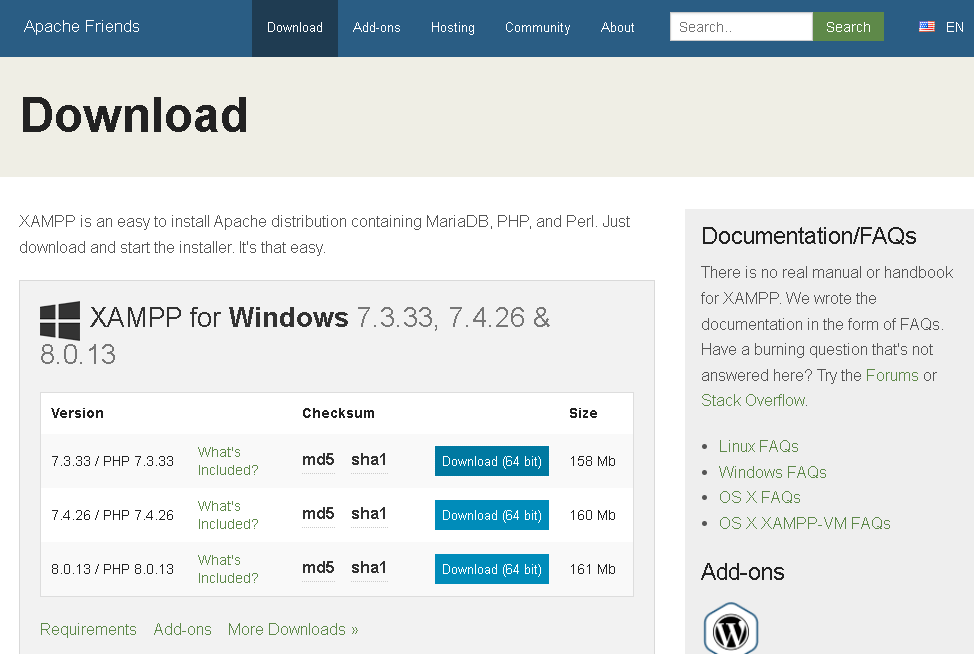Image resolution: width=974 pixels, height=654 pixels.
Task: Click the 161 Mb size value
Action: pyautogui.click(x=593, y=570)
